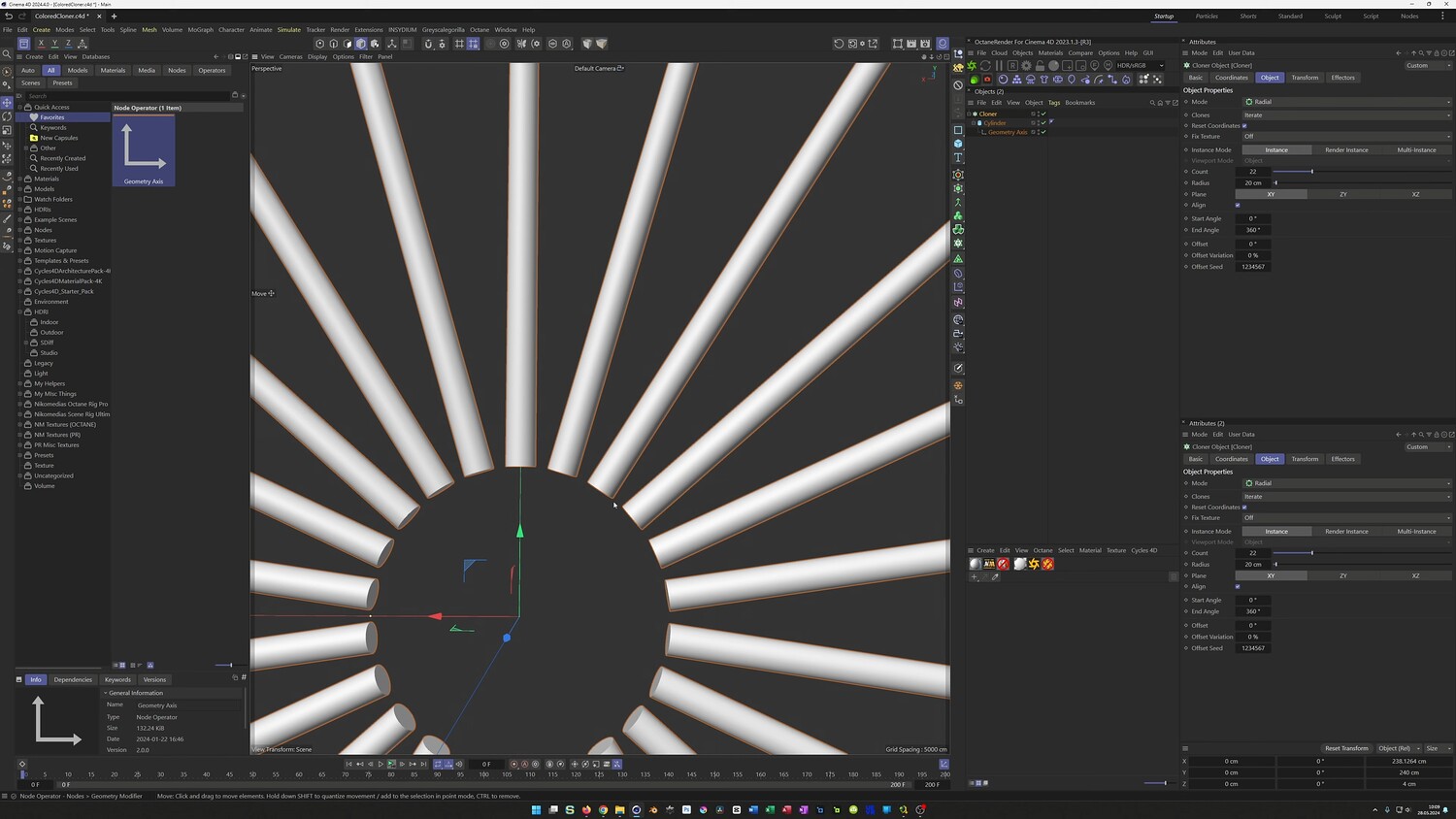Click Multi-Instance mode in upper Attributes
The height and width of the screenshot is (819, 1456).
click(1416, 150)
